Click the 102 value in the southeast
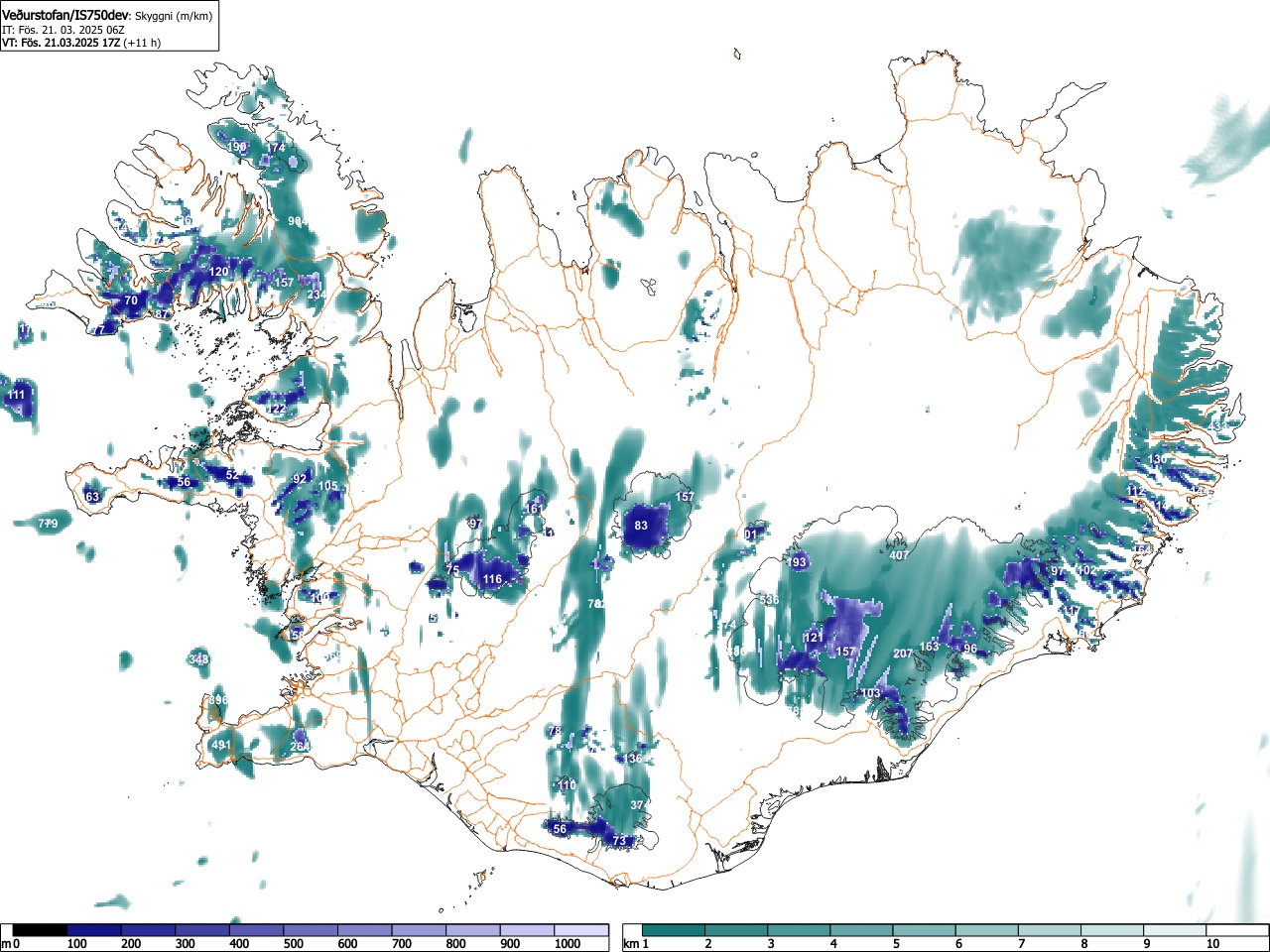This screenshot has height=952, width=1270. (1087, 570)
